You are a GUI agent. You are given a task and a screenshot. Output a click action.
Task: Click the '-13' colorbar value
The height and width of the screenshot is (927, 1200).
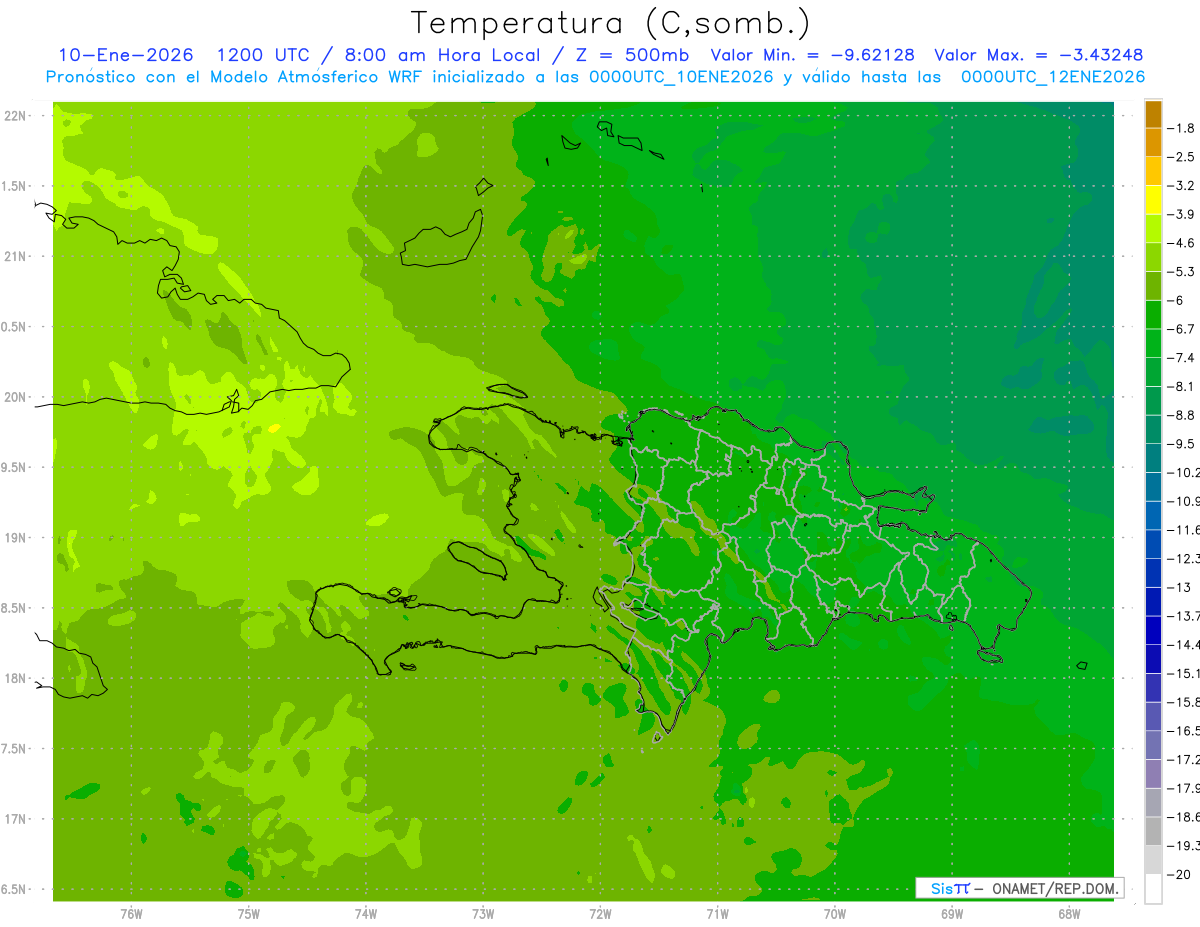pyautogui.click(x=1181, y=587)
